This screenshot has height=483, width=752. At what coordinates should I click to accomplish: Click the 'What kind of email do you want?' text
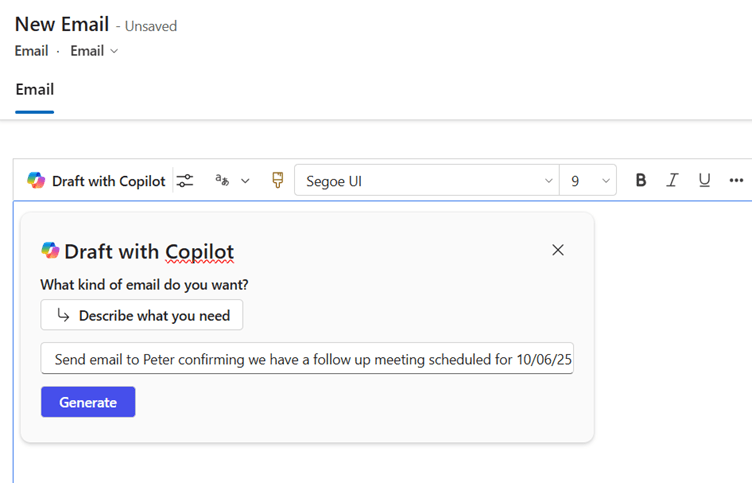pyautogui.click(x=144, y=285)
